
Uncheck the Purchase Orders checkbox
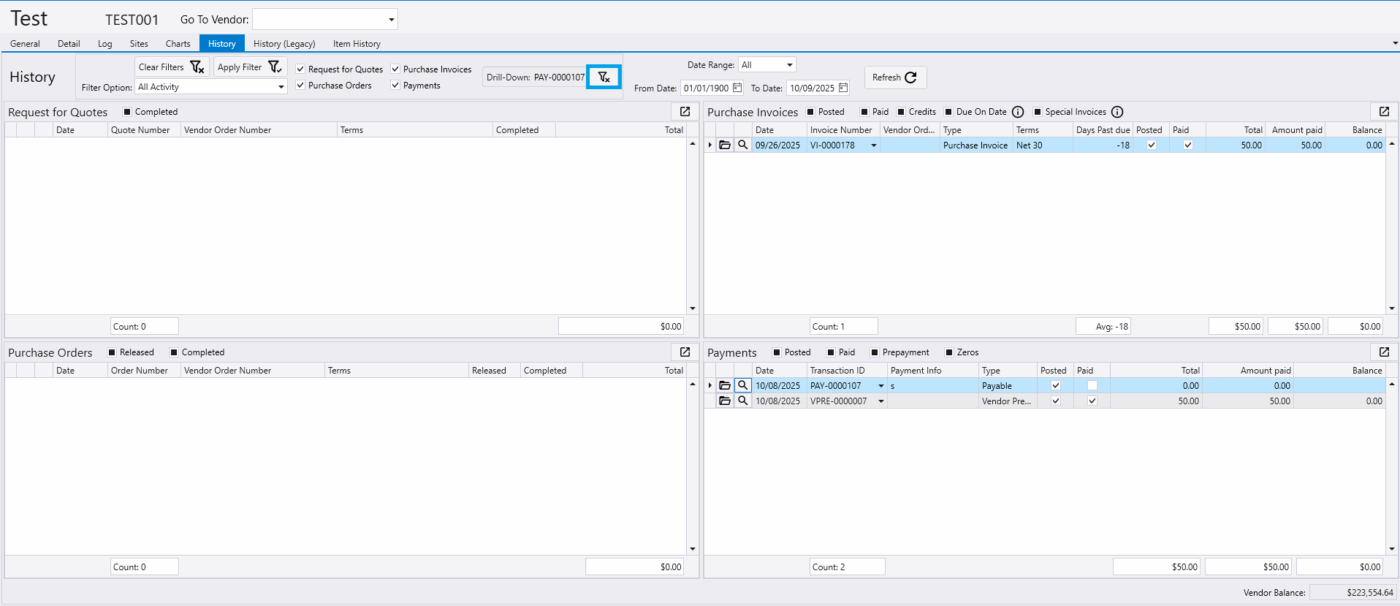click(x=301, y=86)
